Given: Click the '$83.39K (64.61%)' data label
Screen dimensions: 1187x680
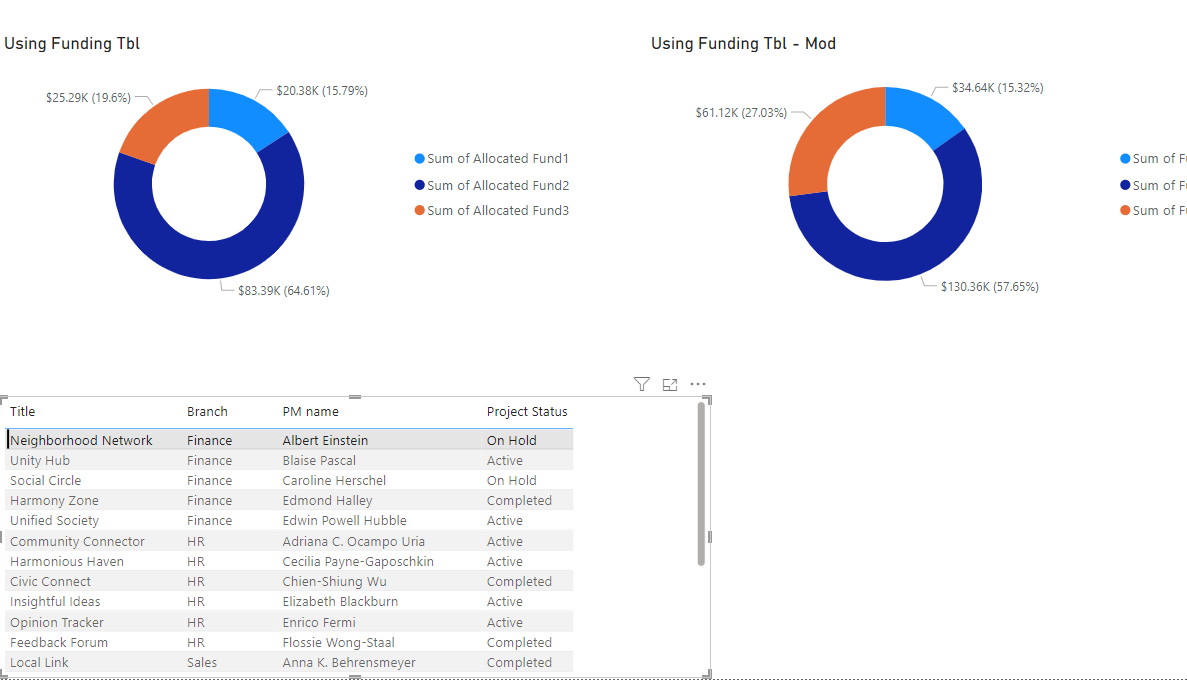Looking at the screenshot, I should (284, 291).
